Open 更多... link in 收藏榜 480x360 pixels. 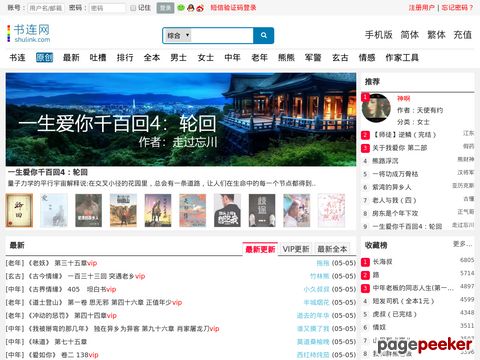pyautogui.click(x=462, y=244)
